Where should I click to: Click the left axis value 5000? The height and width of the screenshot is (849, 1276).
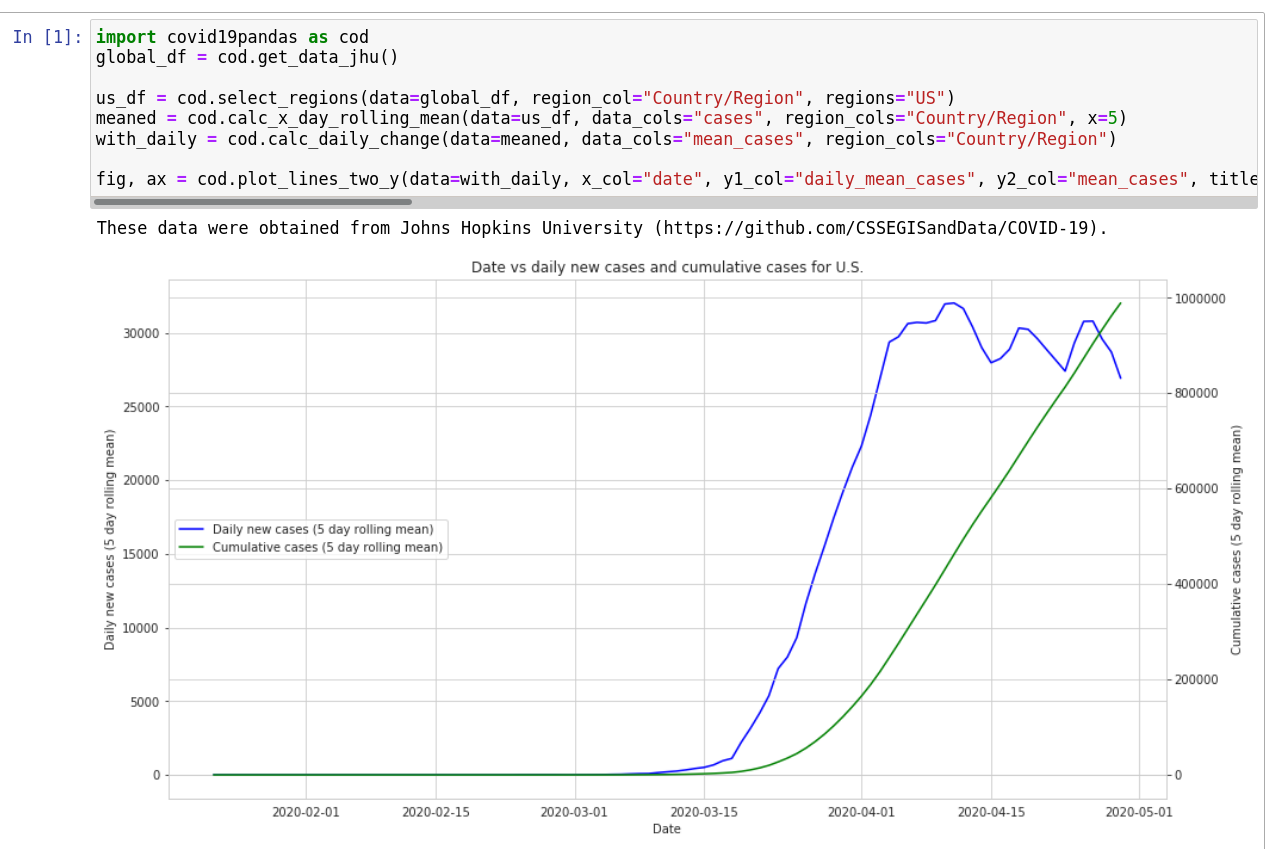pyautogui.click(x=145, y=701)
